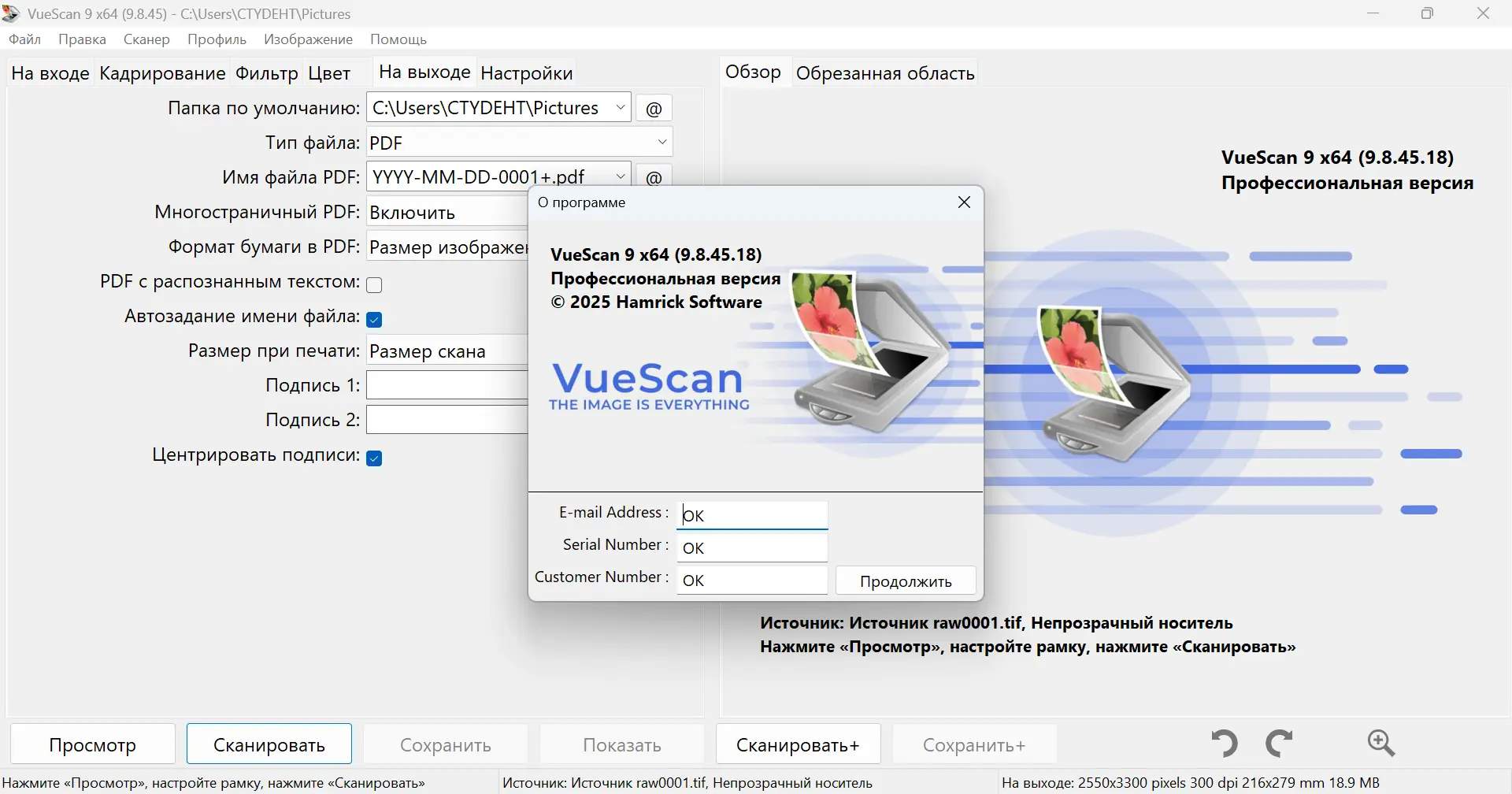Click the disabled Сохранить+ button
1512x794 pixels.
click(974, 744)
